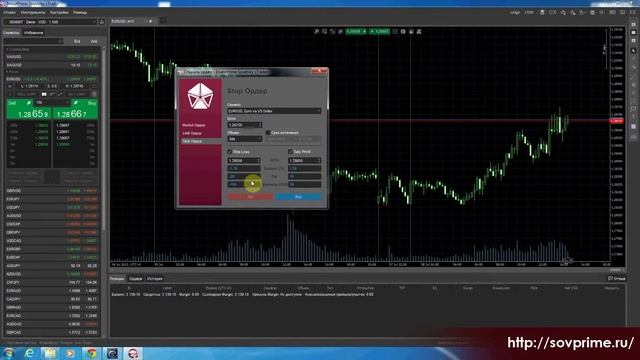Click the deposit icon beside the account selector

pyautogui.click(x=102, y=22)
